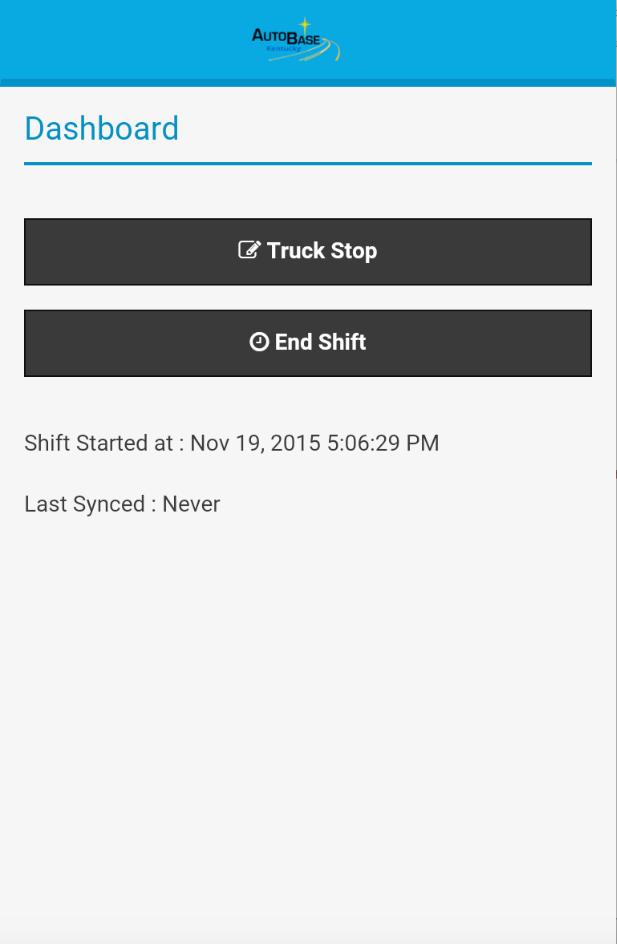
Task: Select the Dashboard heading
Action: click(101, 129)
